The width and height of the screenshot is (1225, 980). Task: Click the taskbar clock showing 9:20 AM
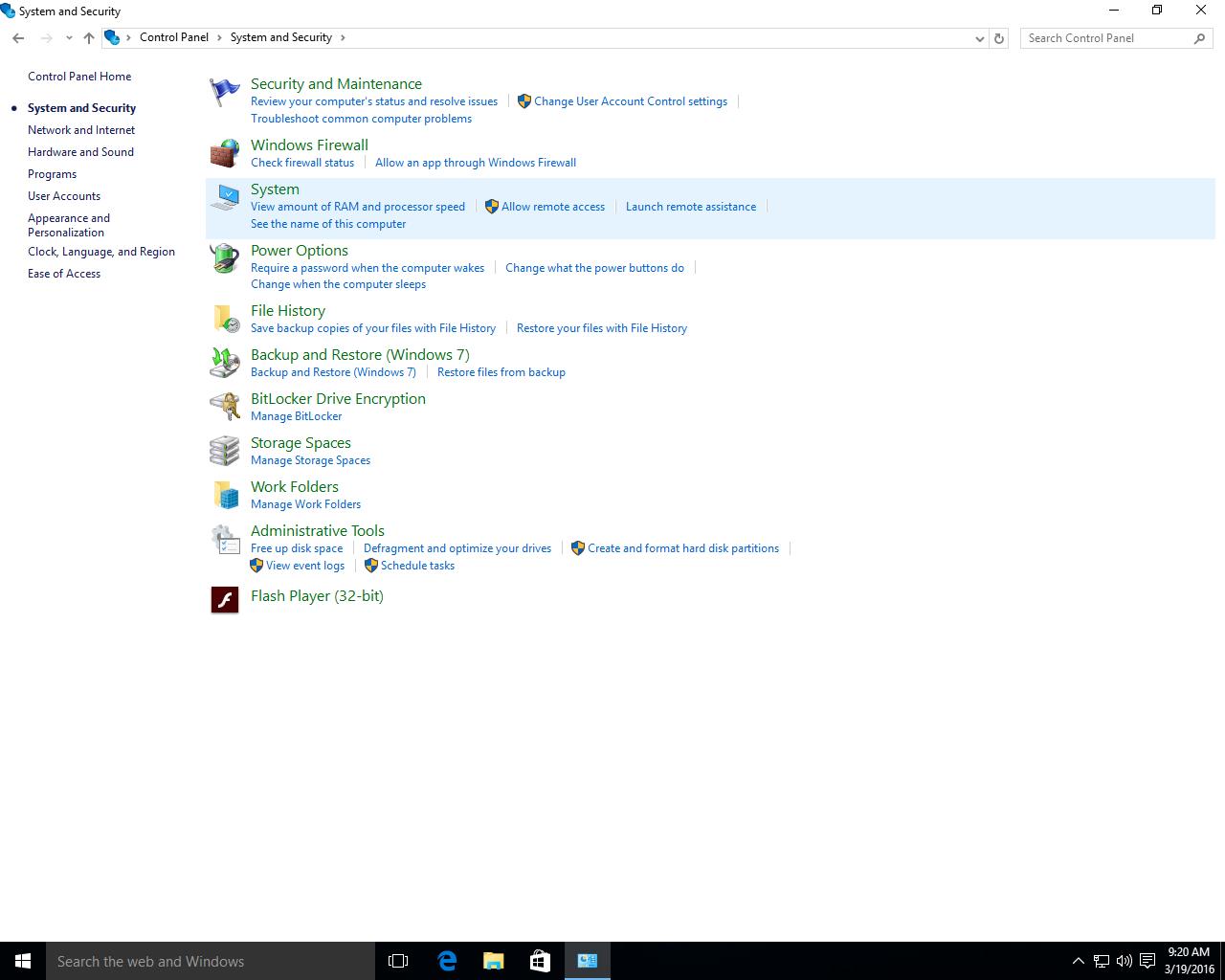click(x=1189, y=961)
